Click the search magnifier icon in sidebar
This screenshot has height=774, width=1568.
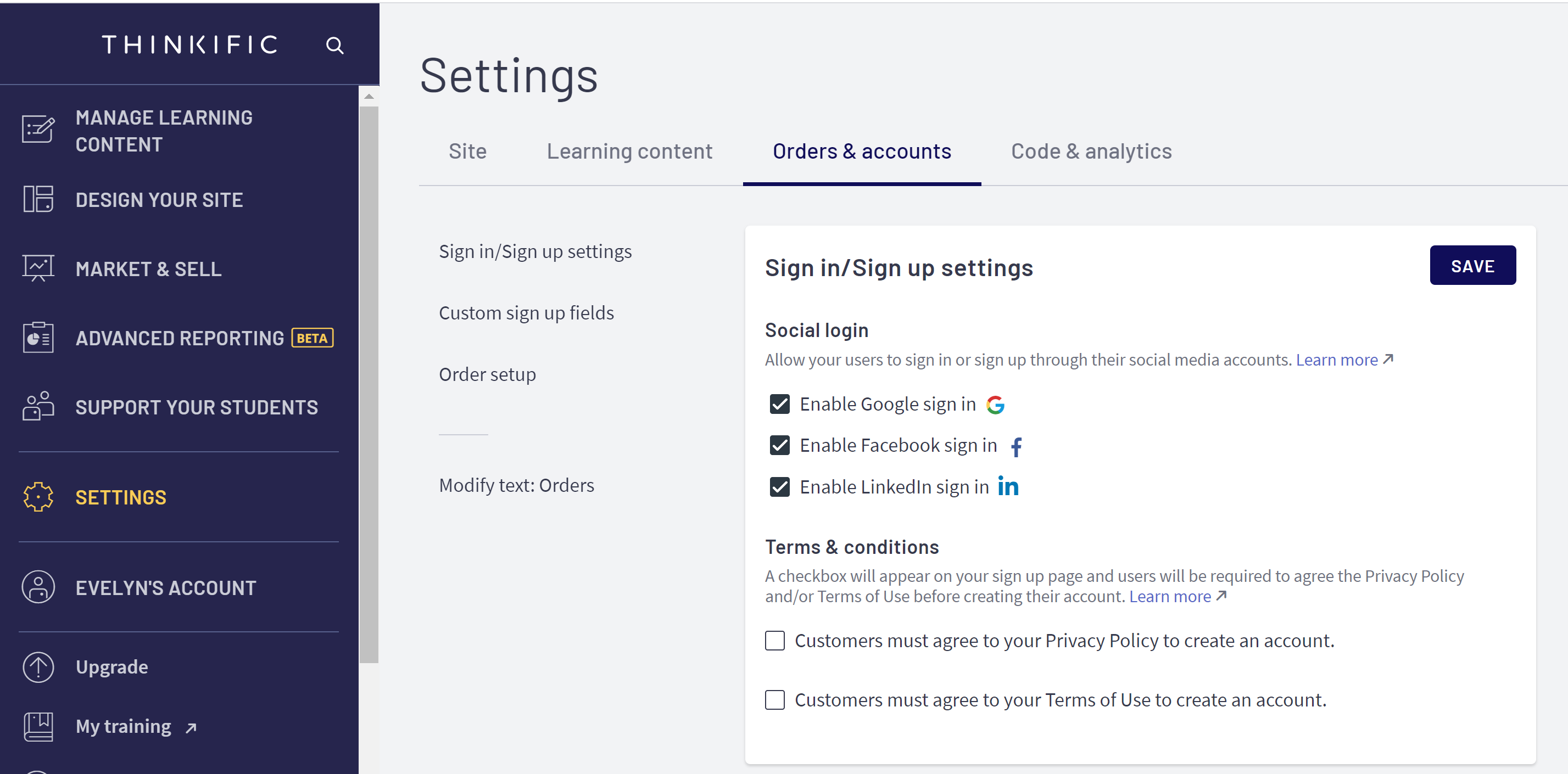pyautogui.click(x=334, y=46)
